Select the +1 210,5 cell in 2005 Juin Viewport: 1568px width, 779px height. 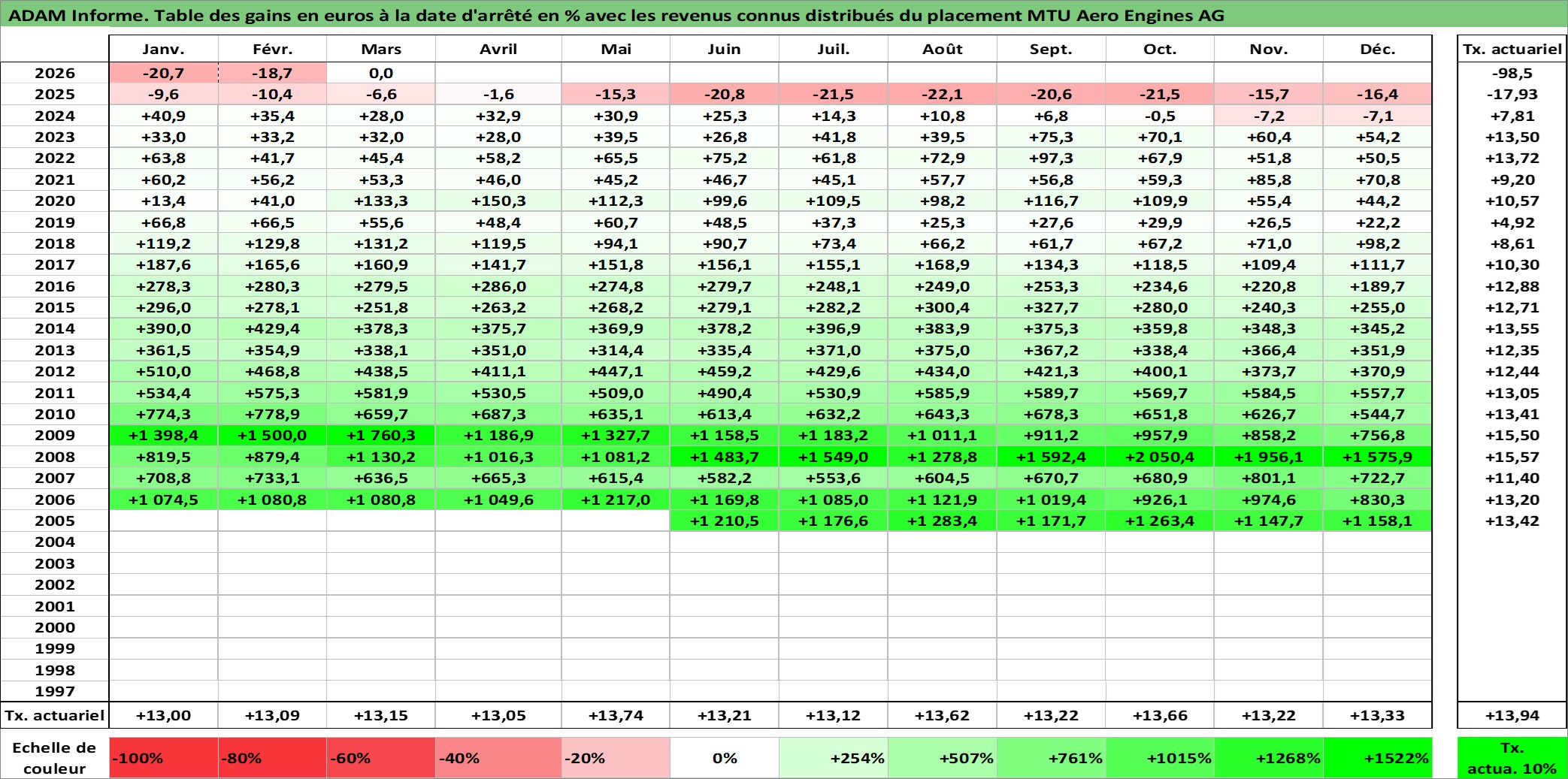point(725,521)
